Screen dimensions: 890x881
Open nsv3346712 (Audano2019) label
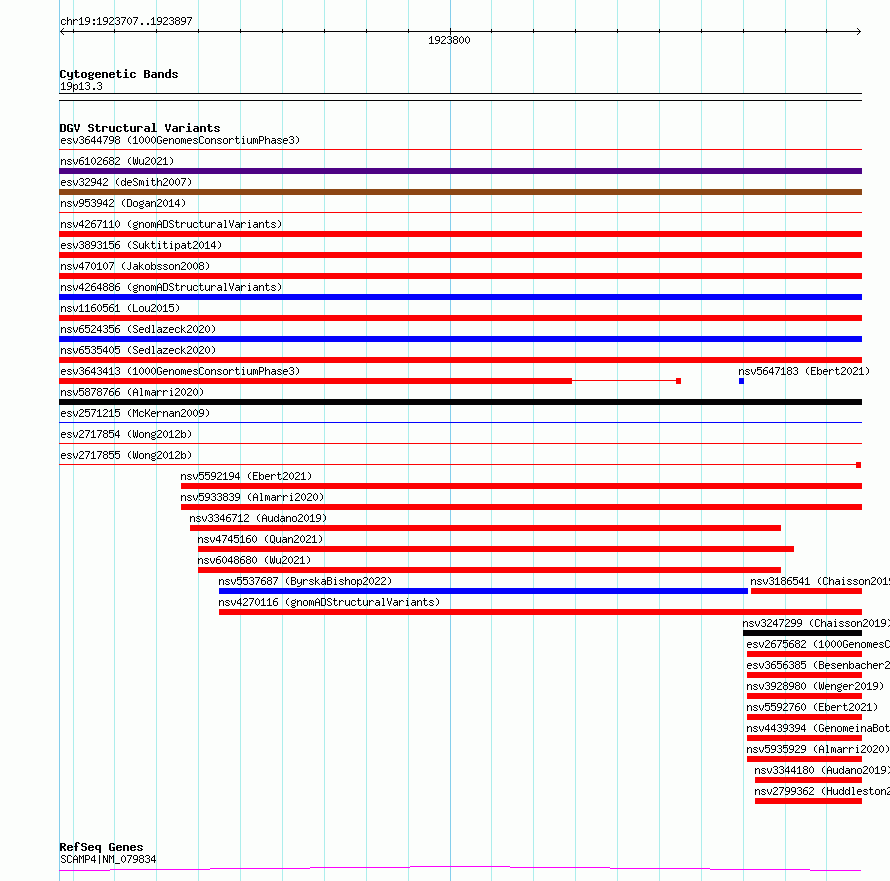[258, 518]
